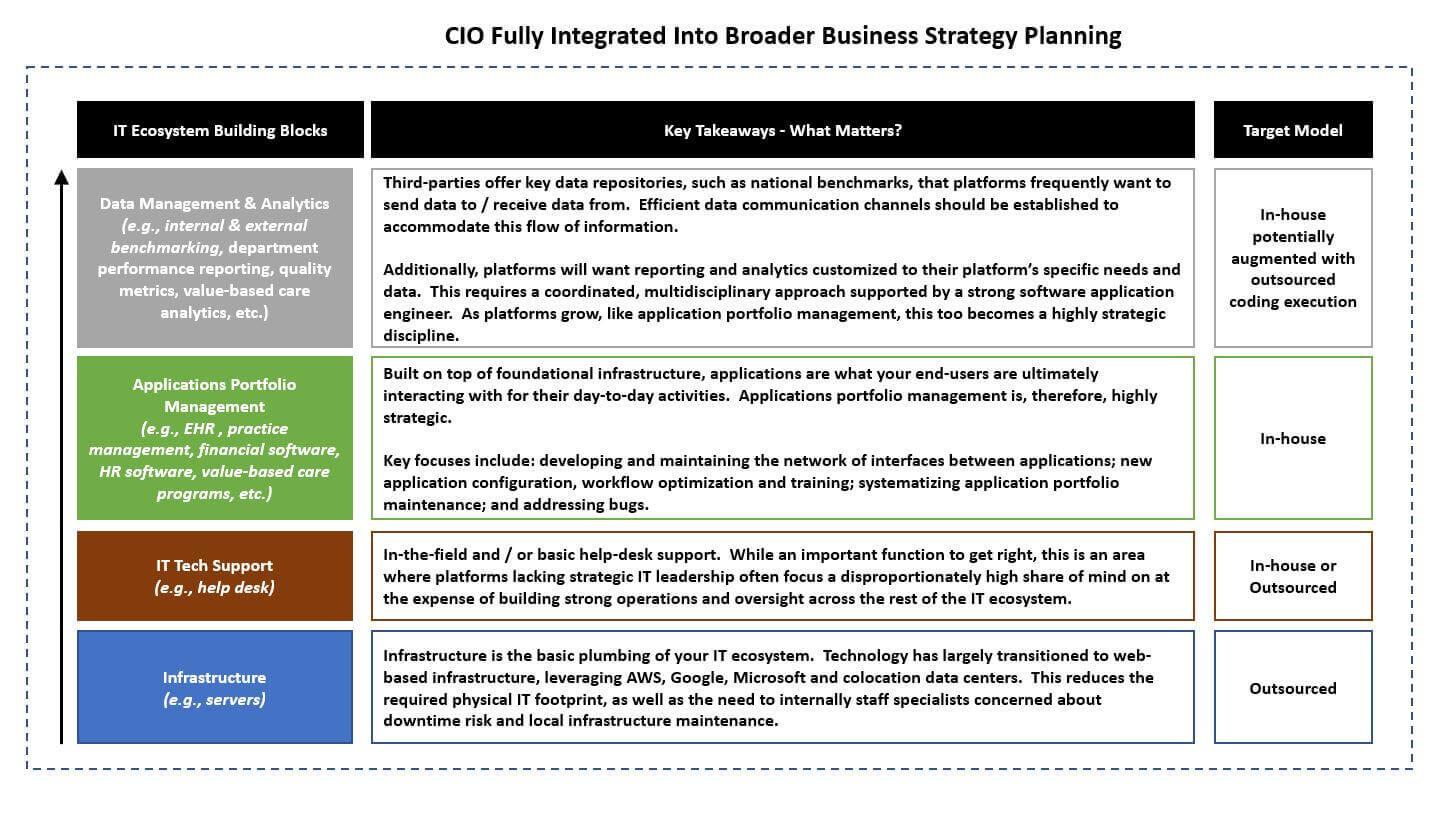The width and height of the screenshot is (1447, 817).
Task: Click the servers example text
Action: coord(215,700)
